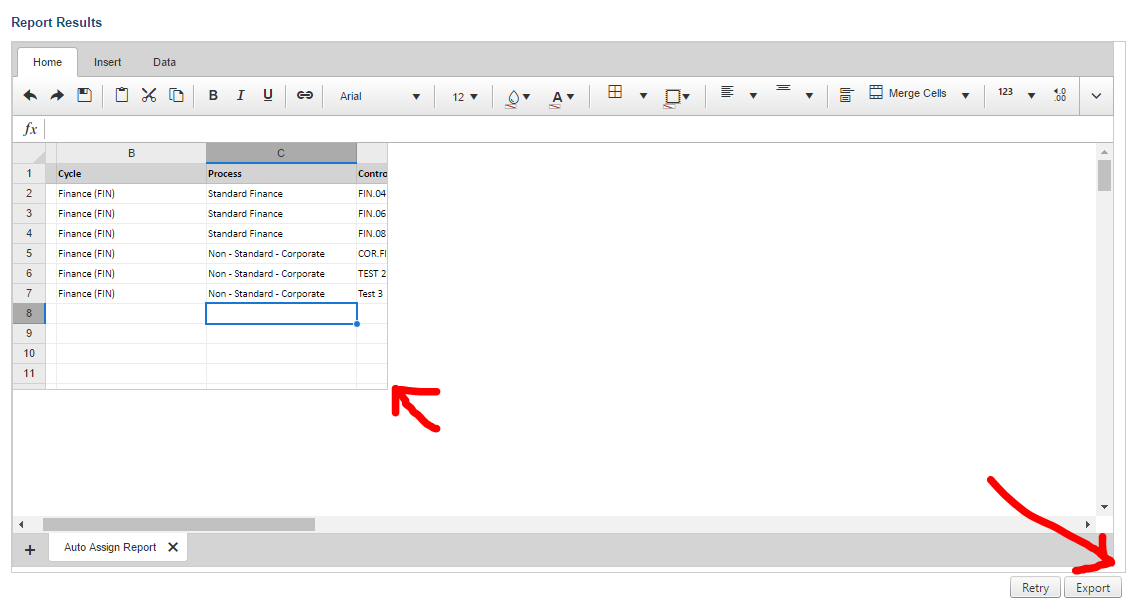Switch to the Home tab
Viewport: 1137px width, 616px height.
click(47, 62)
